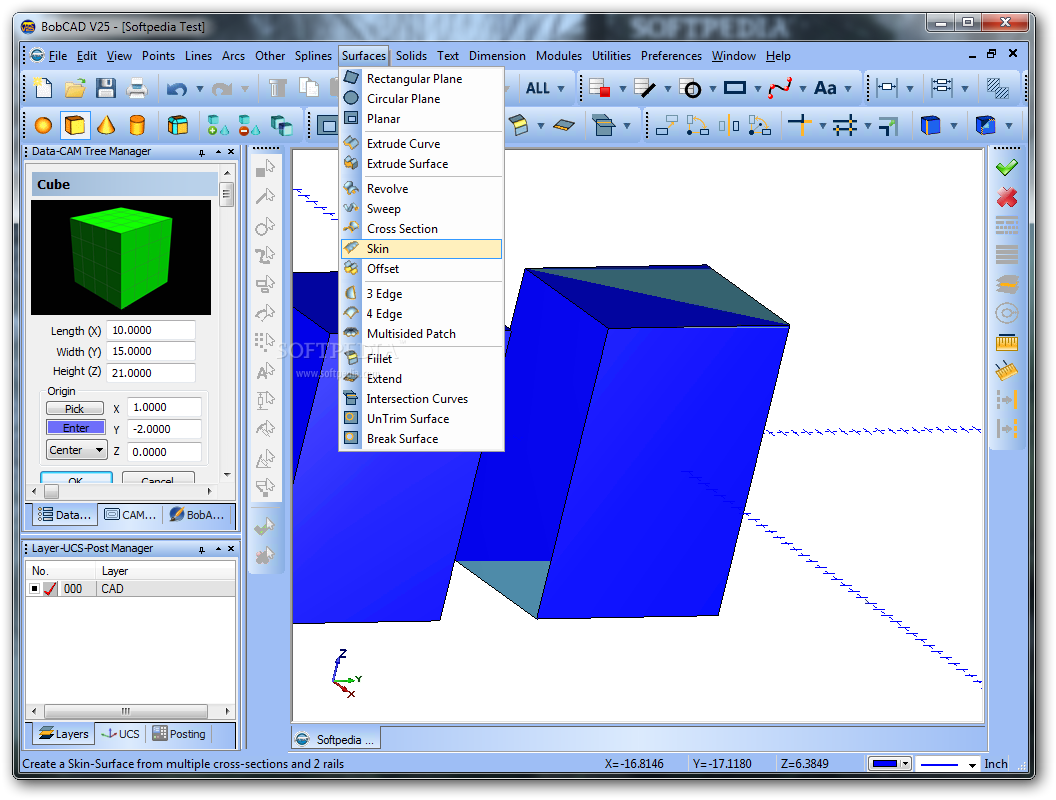Collapse Data-CAM Tree Manager with its up arrow
The image size is (1056, 800).
218,152
